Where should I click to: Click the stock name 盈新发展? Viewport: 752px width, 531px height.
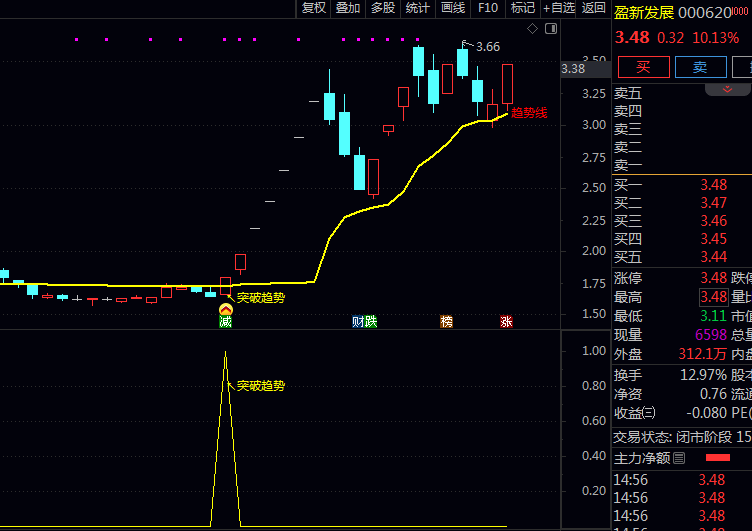(x=644, y=12)
